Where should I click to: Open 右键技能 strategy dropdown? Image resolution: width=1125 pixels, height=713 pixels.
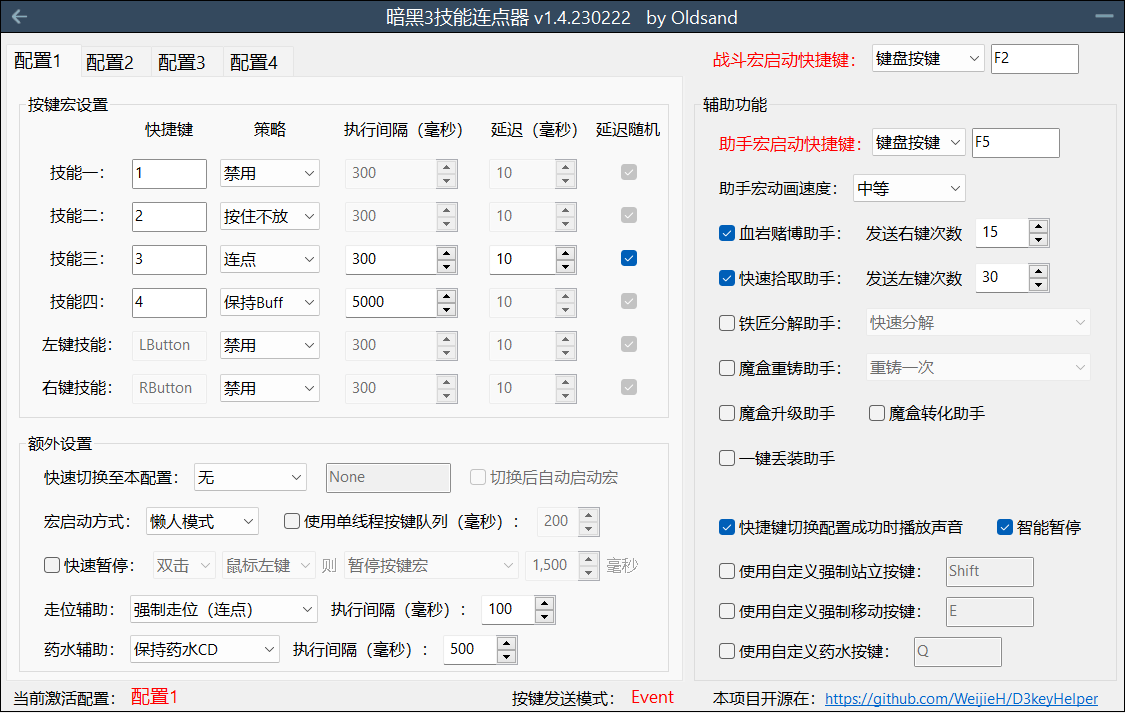coord(270,388)
